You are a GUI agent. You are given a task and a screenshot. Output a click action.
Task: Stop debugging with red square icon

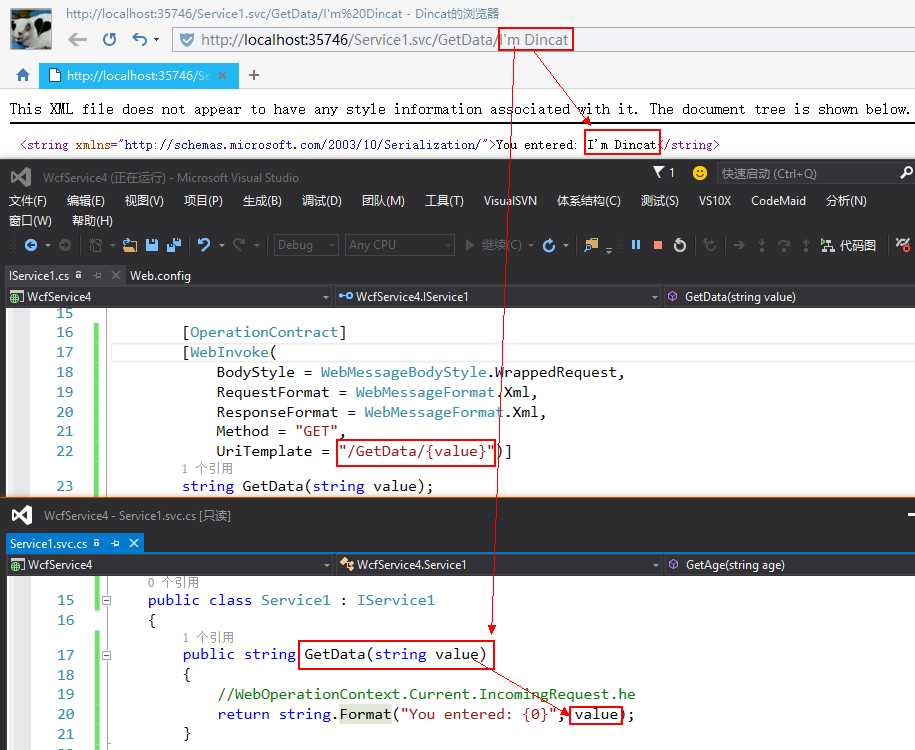click(x=658, y=245)
